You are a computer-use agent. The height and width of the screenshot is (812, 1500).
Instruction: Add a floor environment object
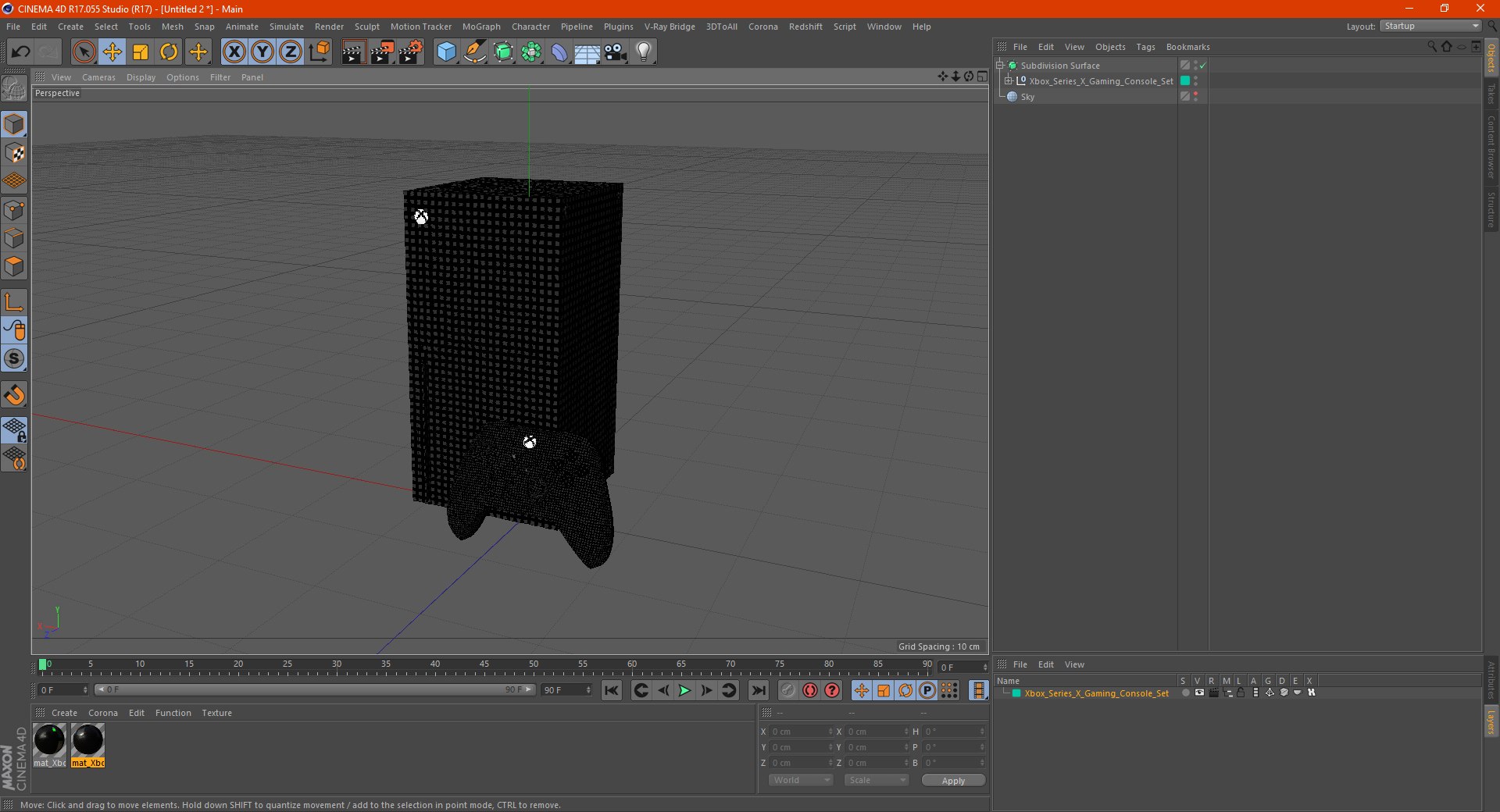(x=587, y=52)
